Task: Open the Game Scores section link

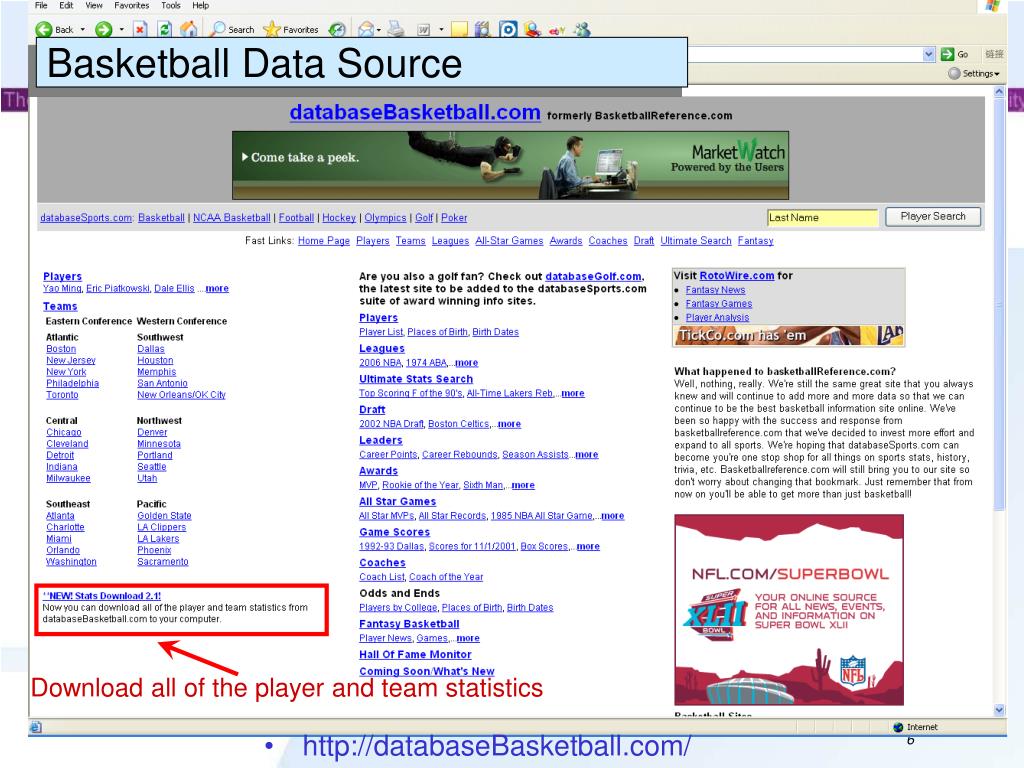Action: point(394,532)
